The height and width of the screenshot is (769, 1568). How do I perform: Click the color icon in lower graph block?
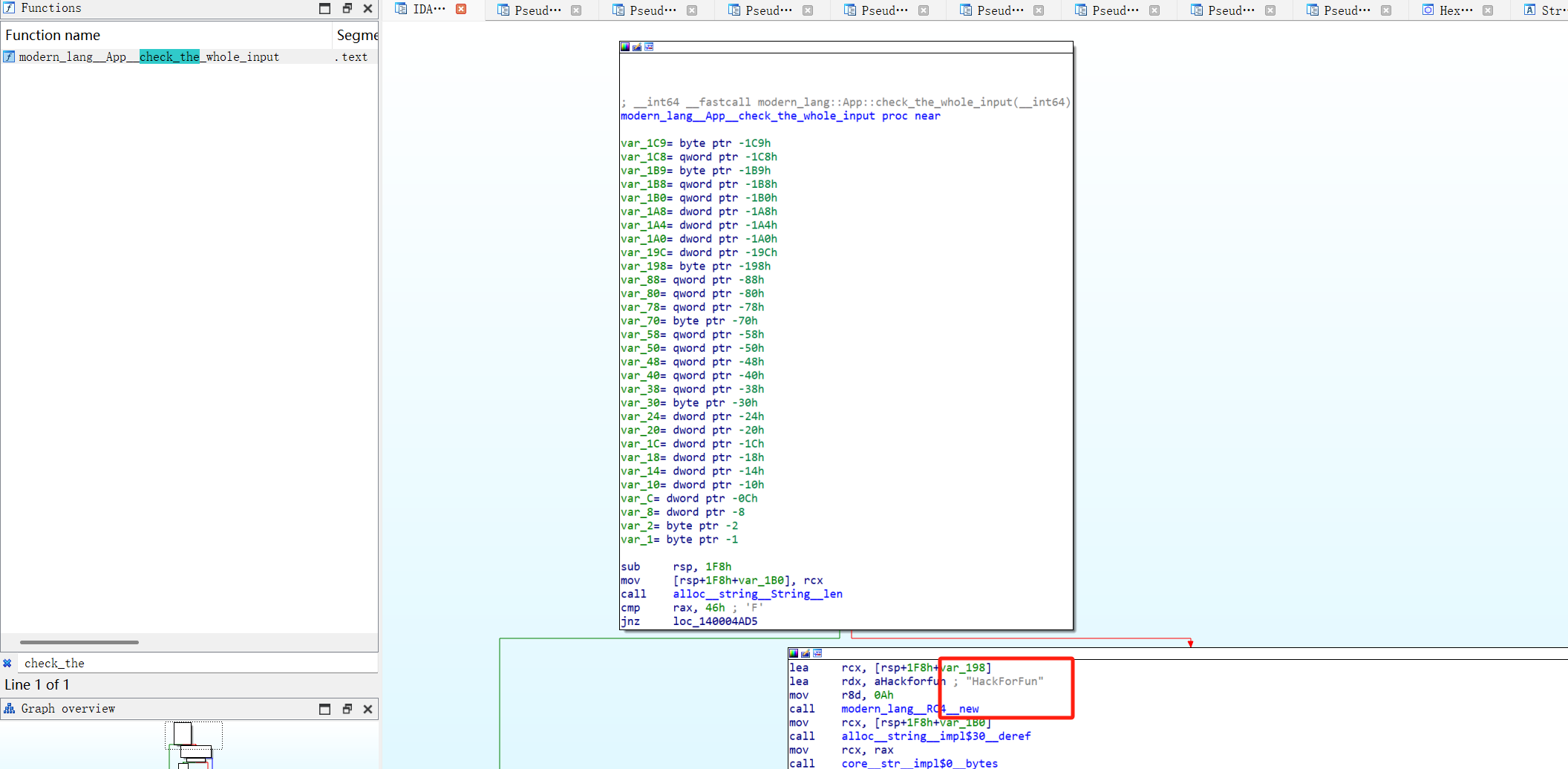(x=794, y=653)
